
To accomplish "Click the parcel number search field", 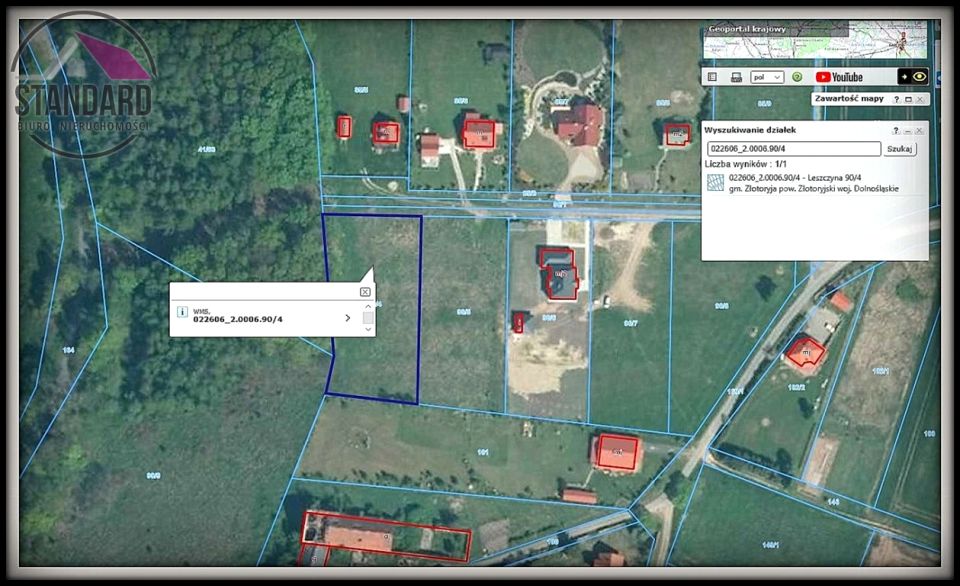I will (792, 148).
